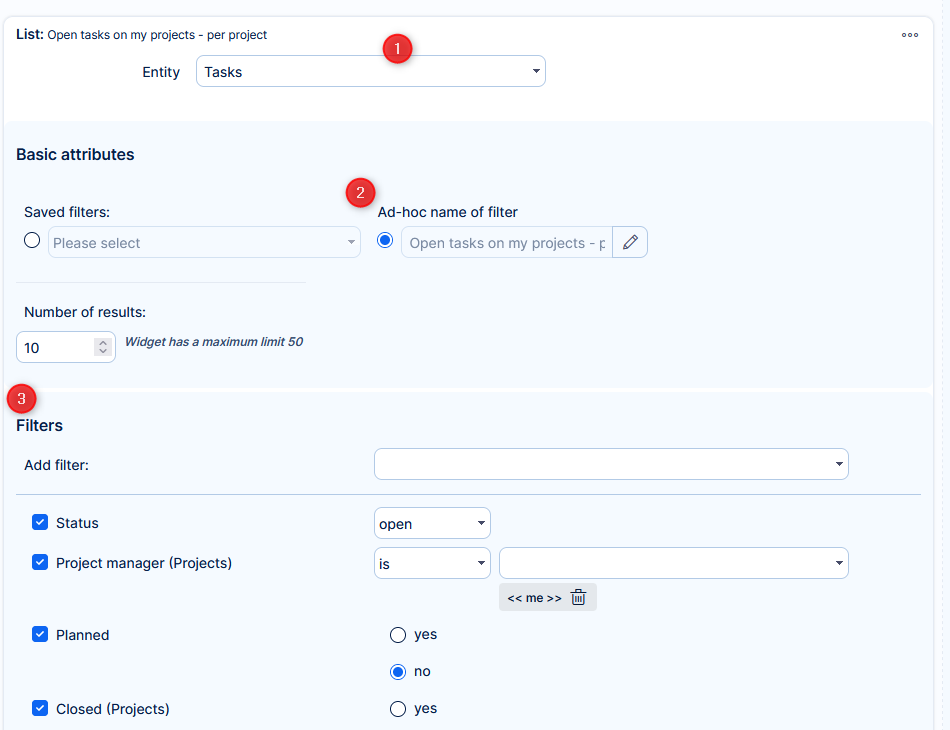Screen dimensions: 950x730
Task: Click the red step 2 marker
Action: click(x=361, y=192)
